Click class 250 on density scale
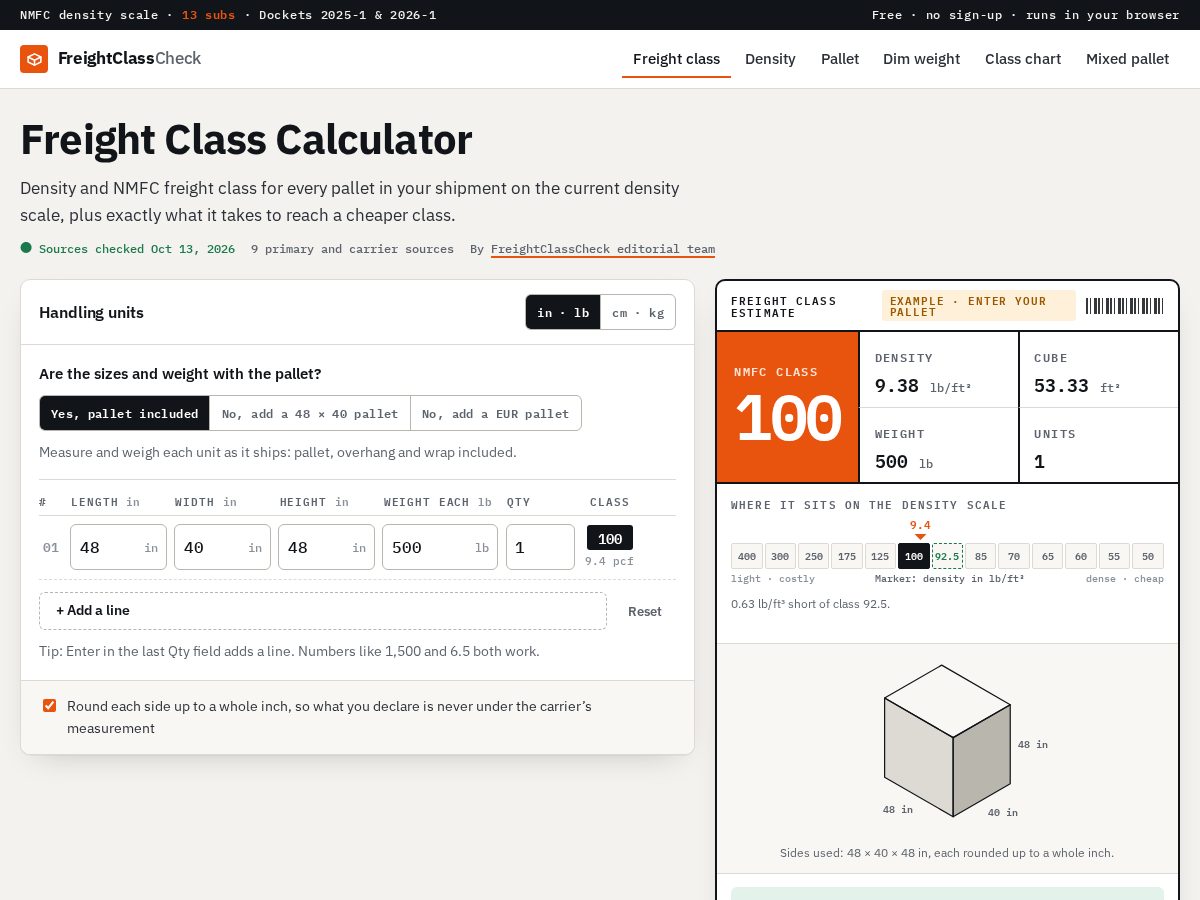 pyautogui.click(x=813, y=556)
